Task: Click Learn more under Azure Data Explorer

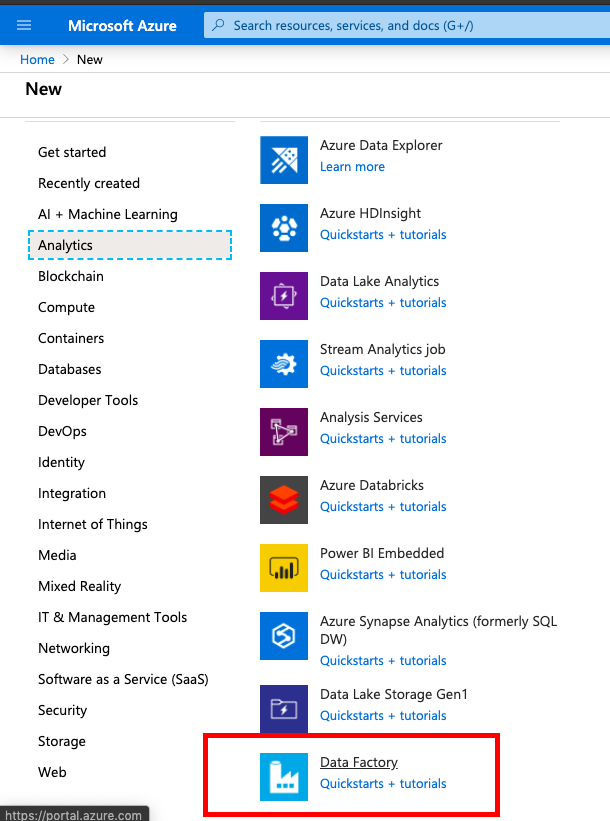Action: (352, 166)
